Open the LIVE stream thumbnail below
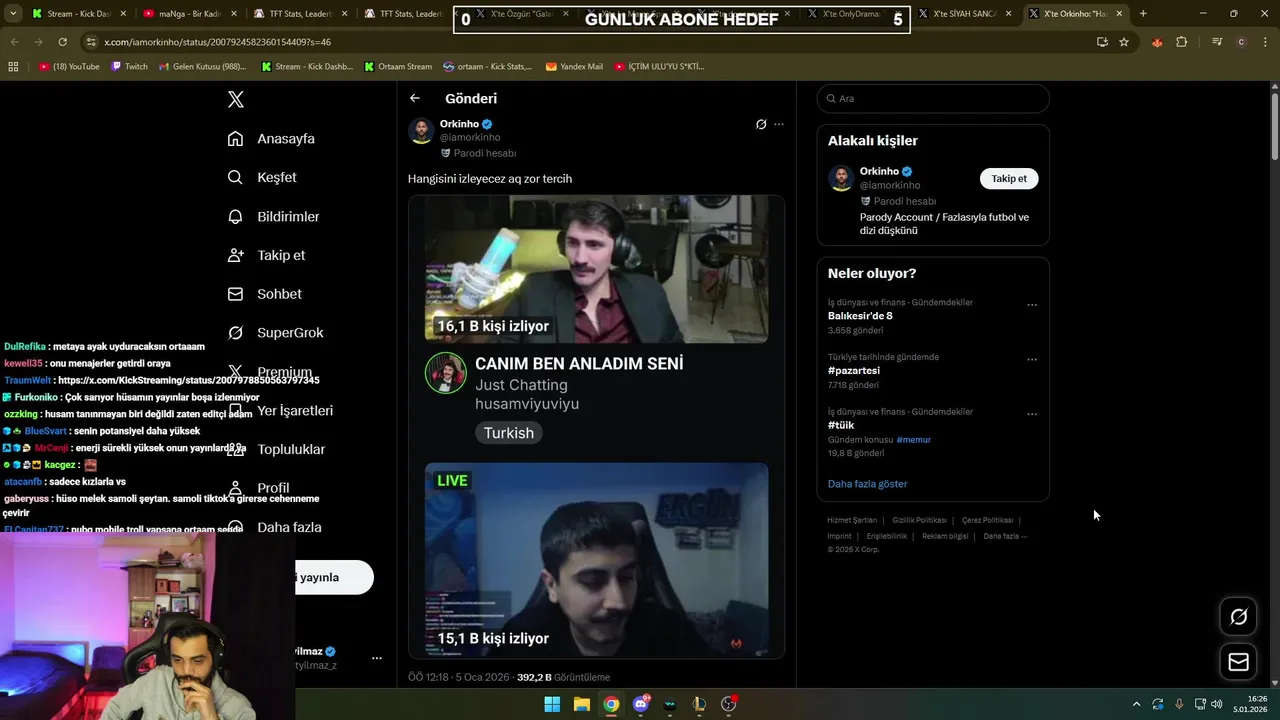Image resolution: width=1280 pixels, height=720 pixels. (x=596, y=559)
